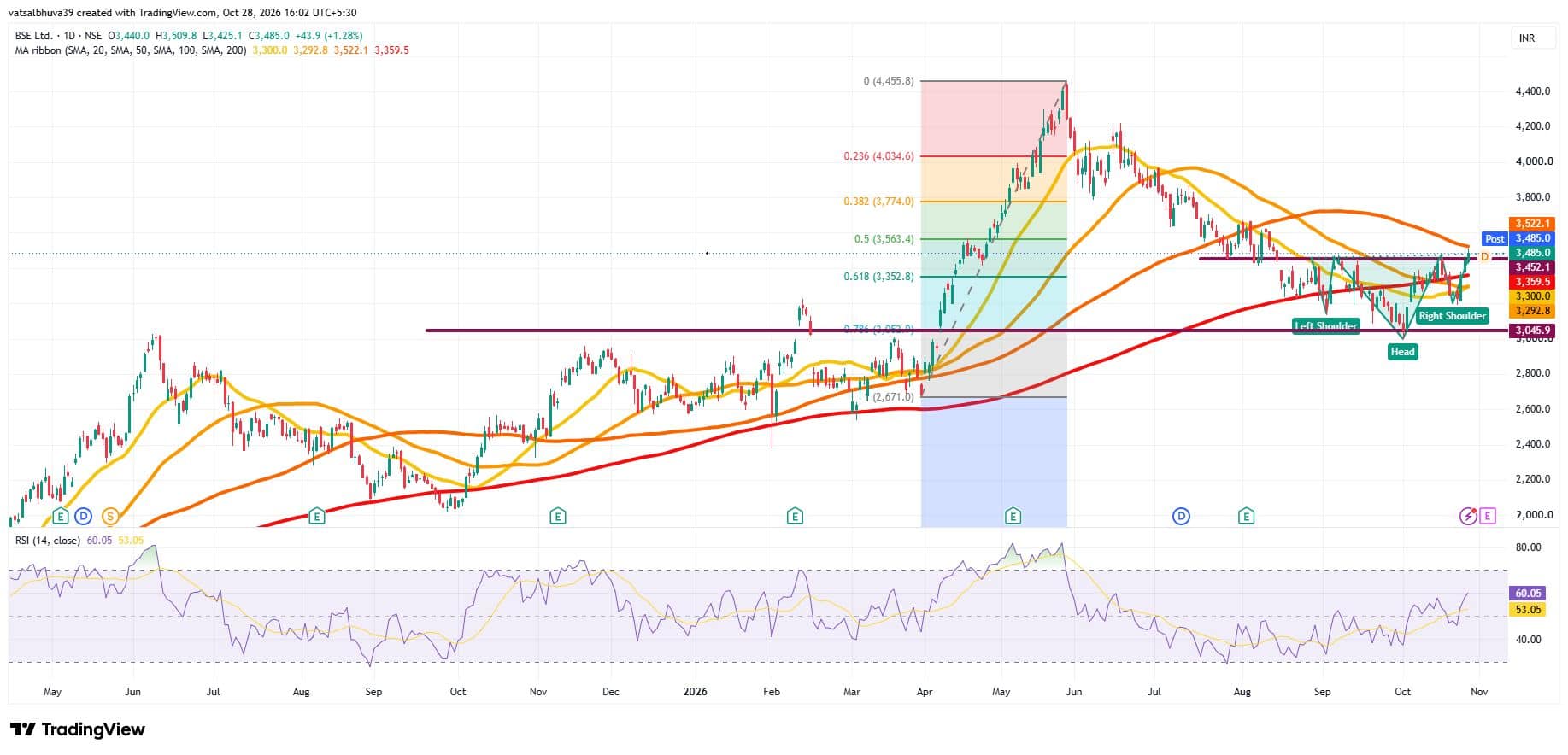Open the earnings marker in August 2025
The width and height of the screenshot is (1568, 755).
point(317,516)
